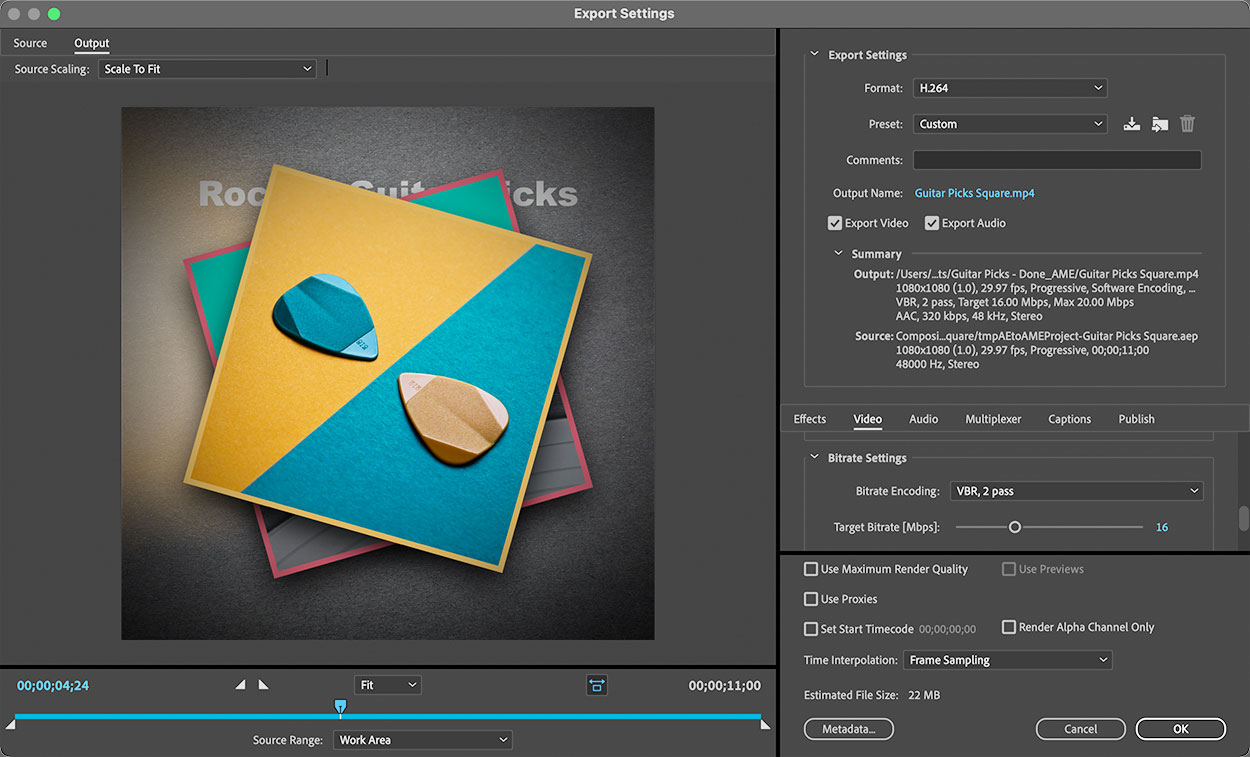Viewport: 1250px width, 757px height.
Task: Check the Use Proxies option
Action: click(811, 598)
